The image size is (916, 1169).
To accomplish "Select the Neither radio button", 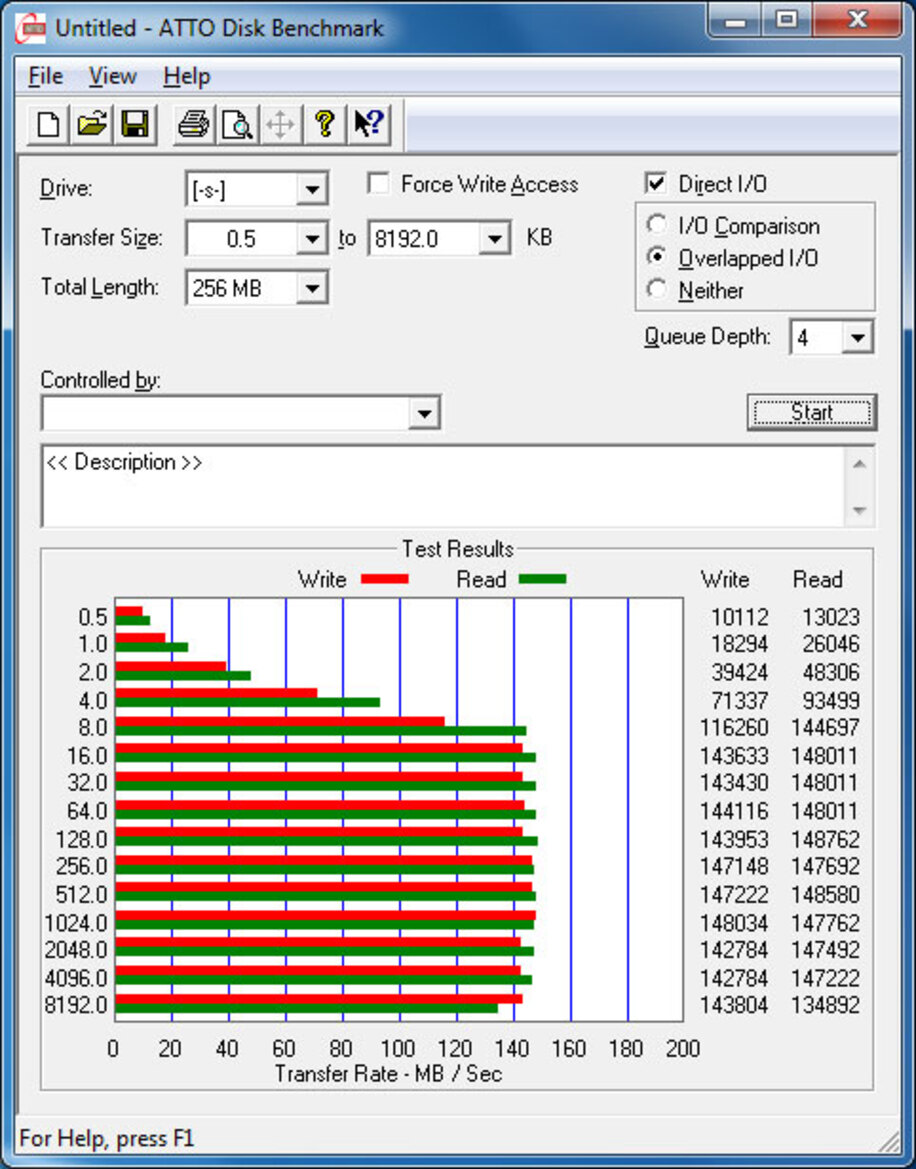I will [x=657, y=289].
